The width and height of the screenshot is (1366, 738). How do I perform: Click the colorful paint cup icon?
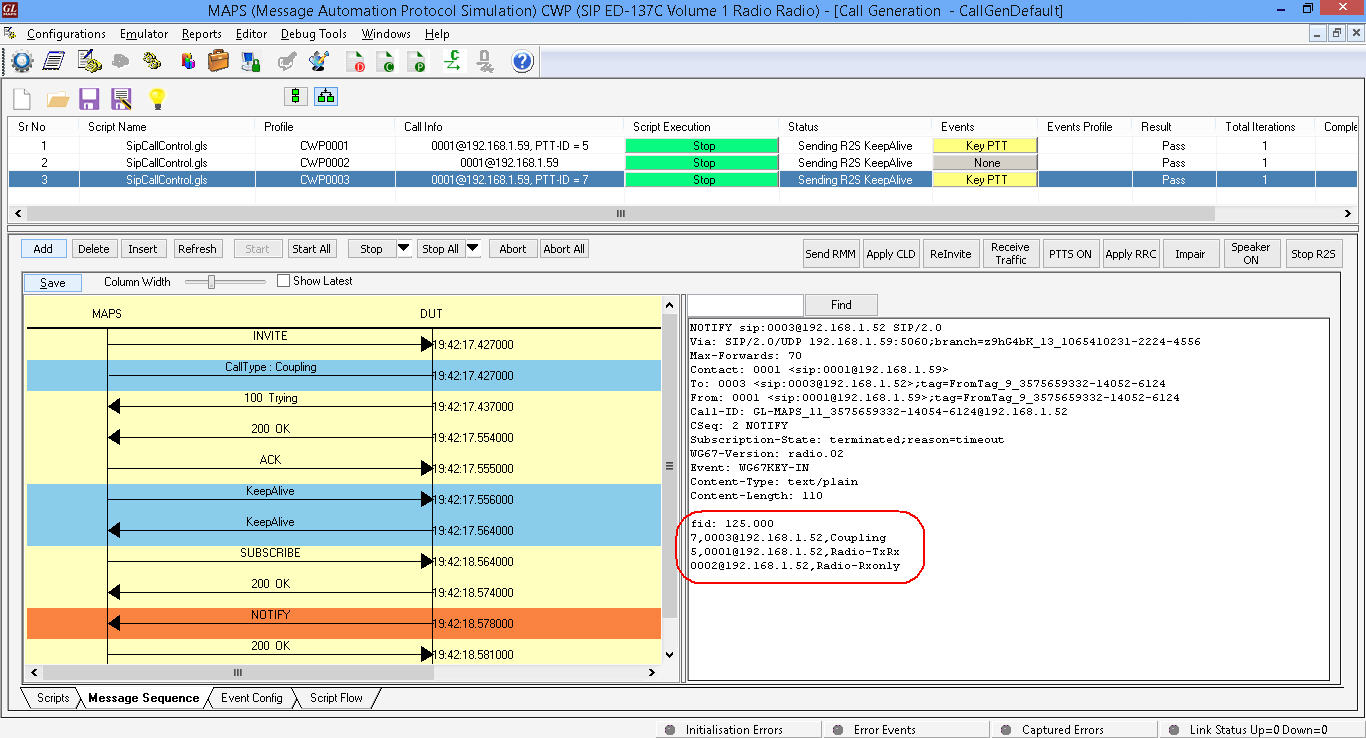coord(320,62)
